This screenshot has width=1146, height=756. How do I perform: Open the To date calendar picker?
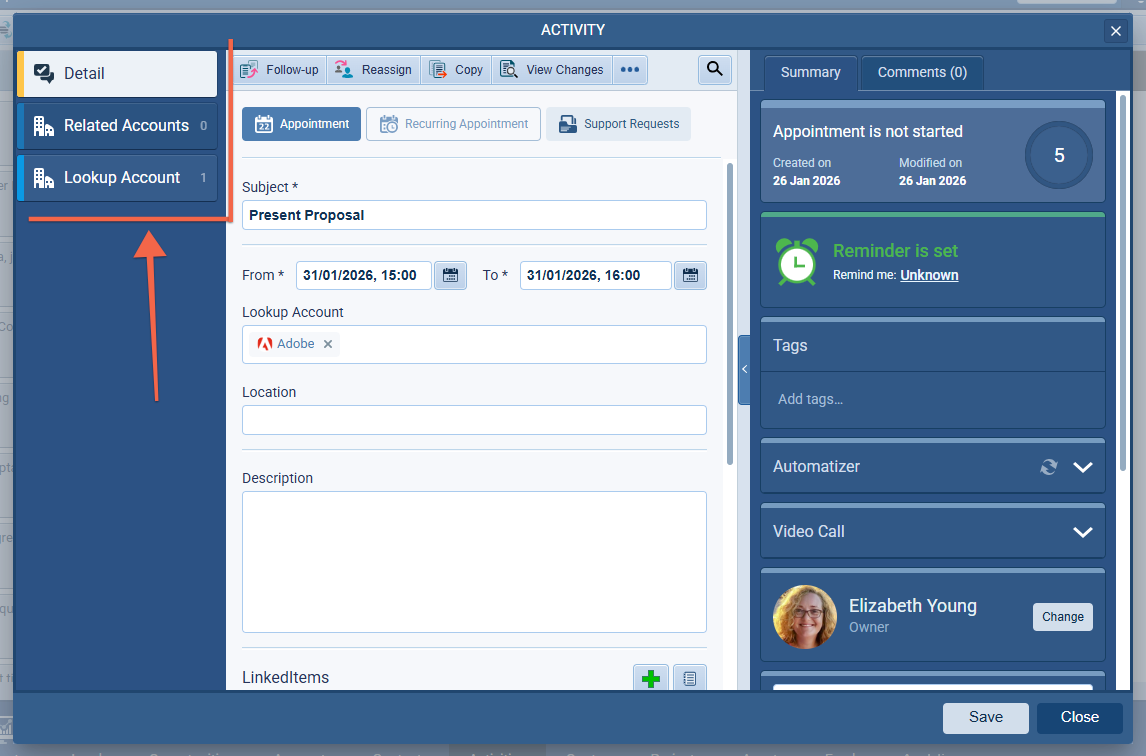click(690, 275)
